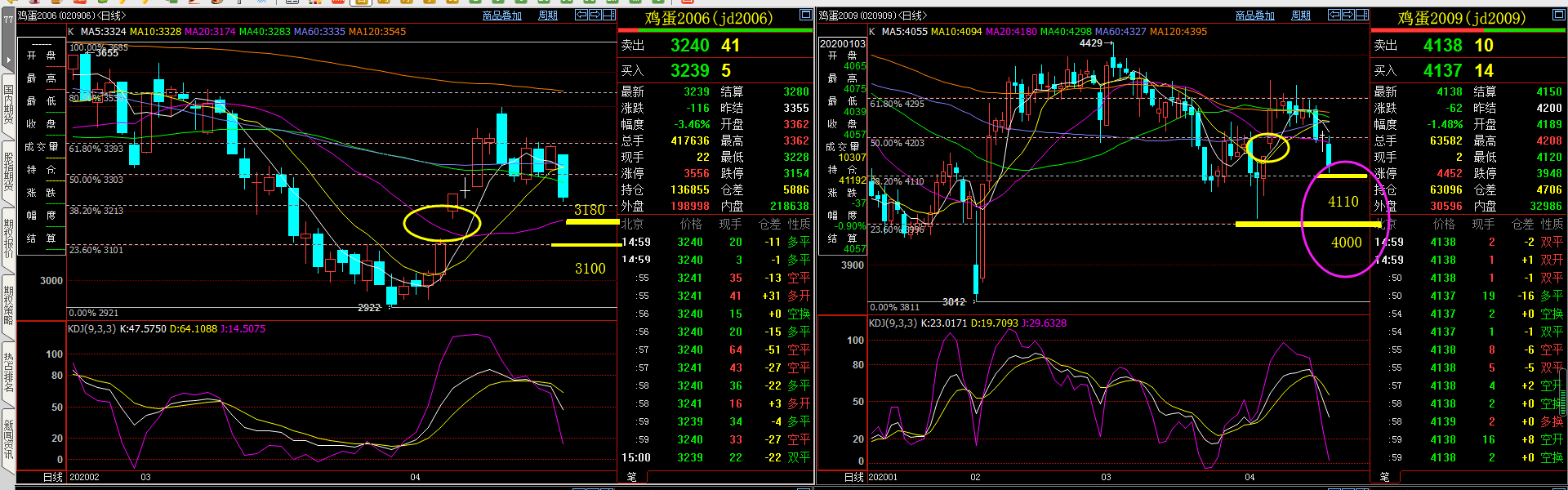Click MA60:4327 indicator label
This screenshot has width=1568, height=490.
coord(1120,32)
